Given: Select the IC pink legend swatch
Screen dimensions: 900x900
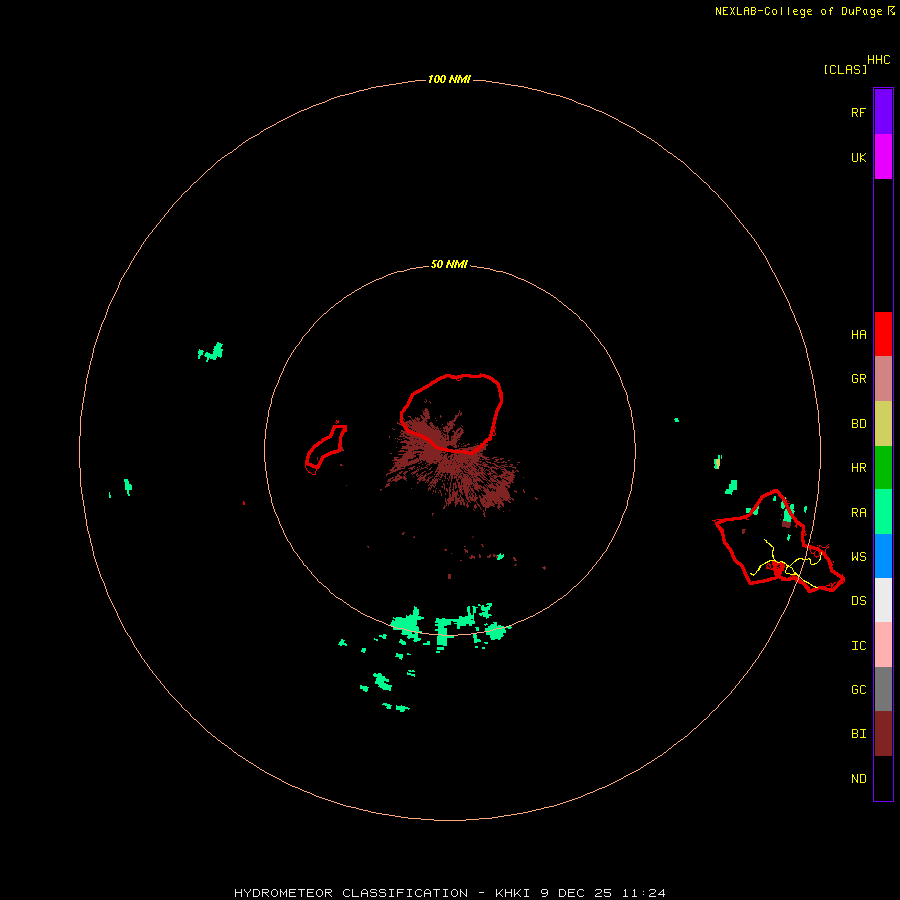Looking at the screenshot, I should click(883, 645).
